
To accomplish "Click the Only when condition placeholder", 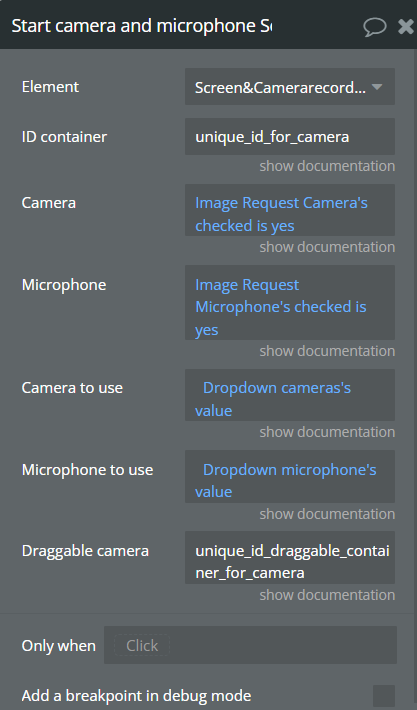I will tap(142, 645).
